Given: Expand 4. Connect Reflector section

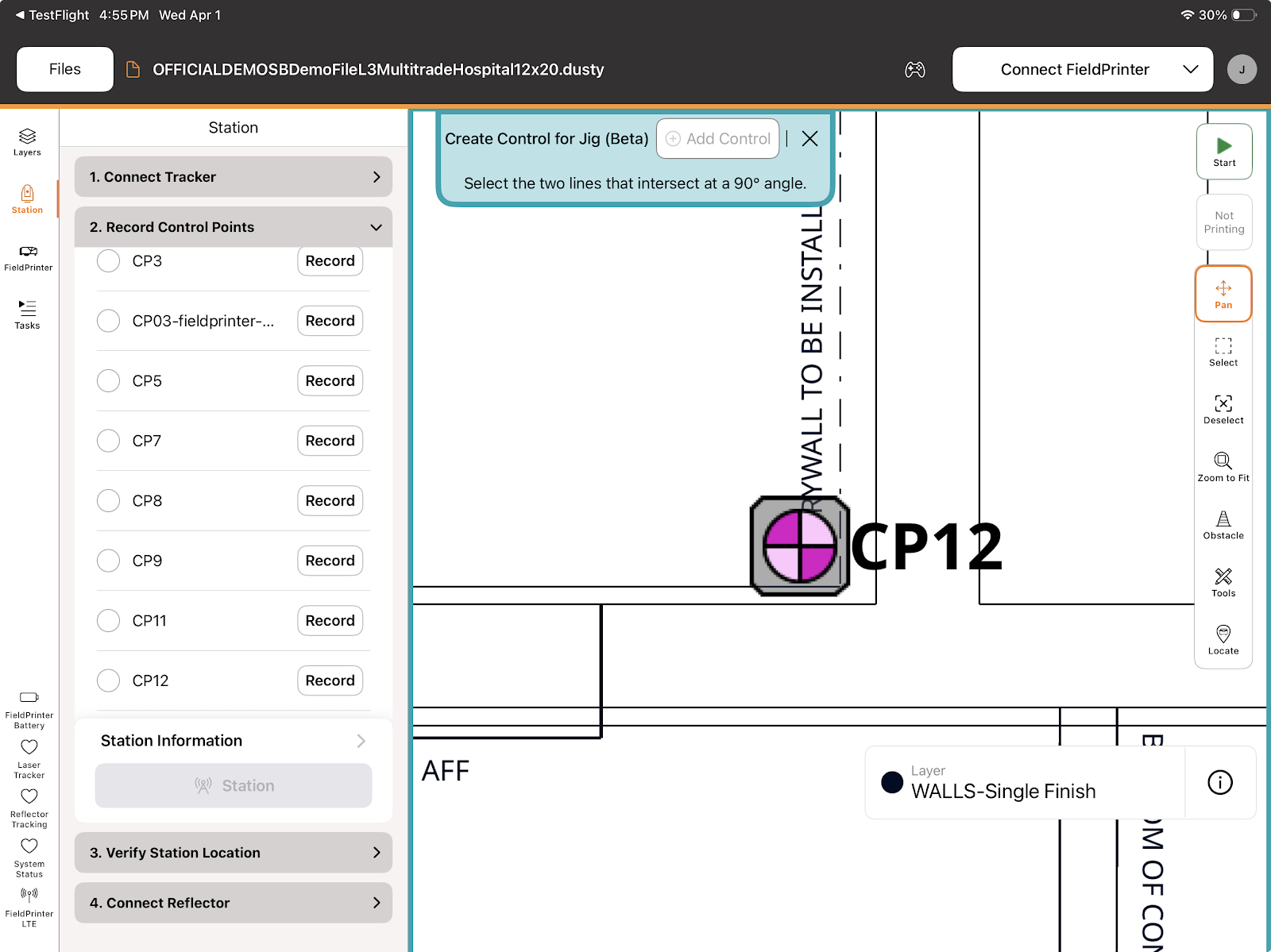Looking at the screenshot, I should pyautogui.click(x=234, y=903).
